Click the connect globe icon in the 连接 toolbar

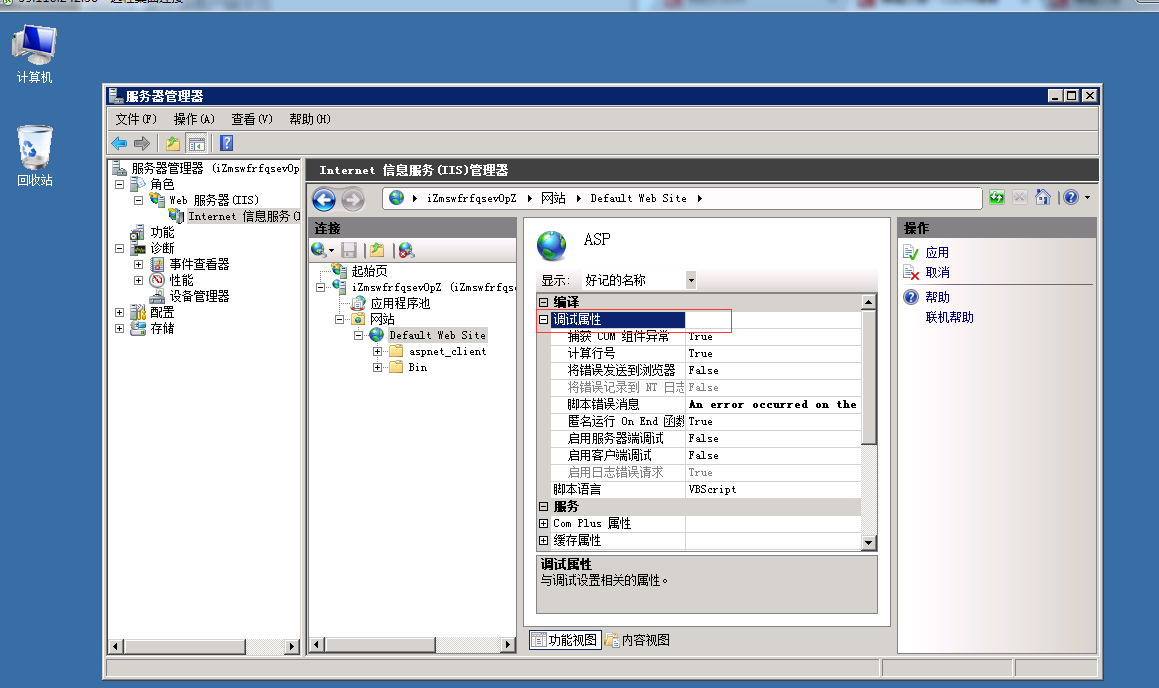click(x=319, y=251)
